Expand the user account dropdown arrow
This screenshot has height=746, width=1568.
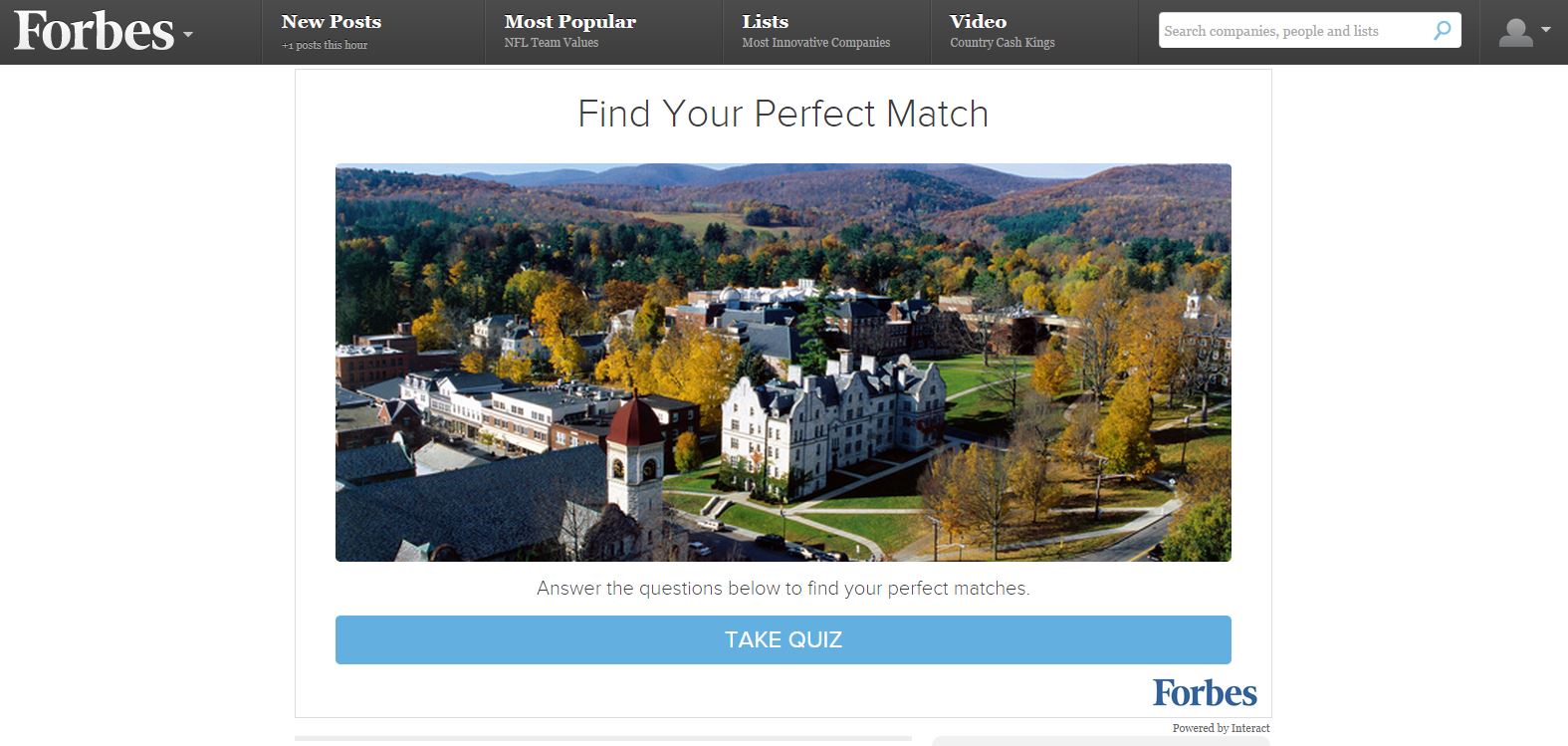tap(1545, 30)
